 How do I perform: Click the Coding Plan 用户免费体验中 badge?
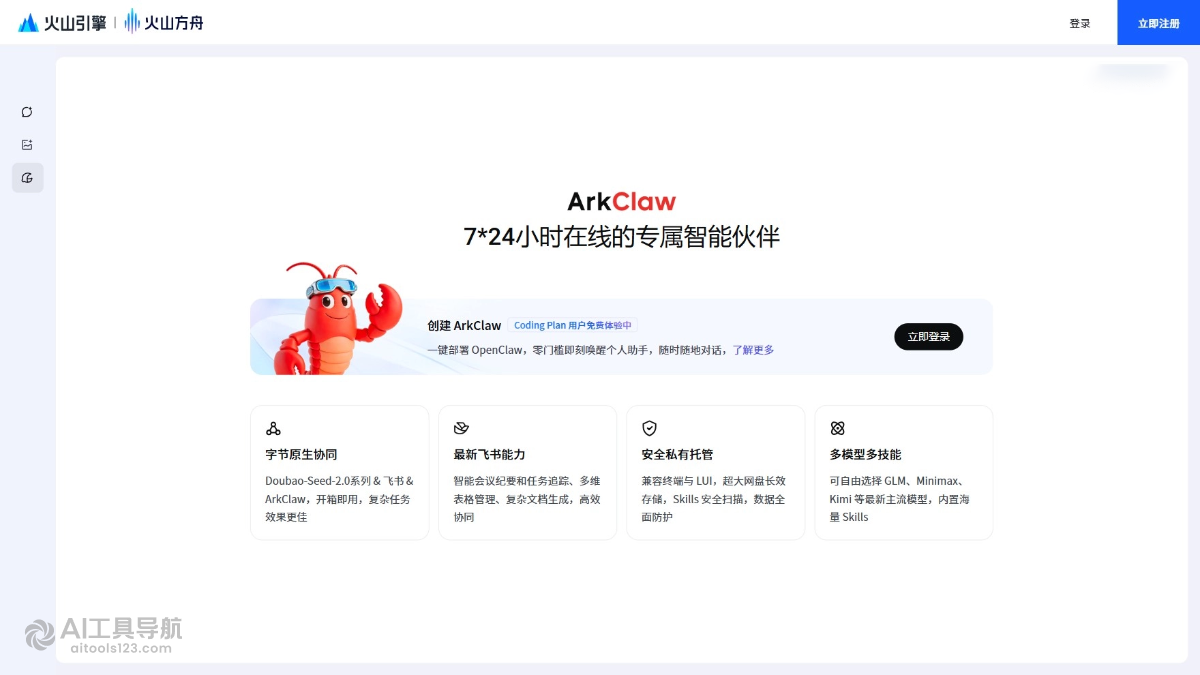tap(572, 325)
